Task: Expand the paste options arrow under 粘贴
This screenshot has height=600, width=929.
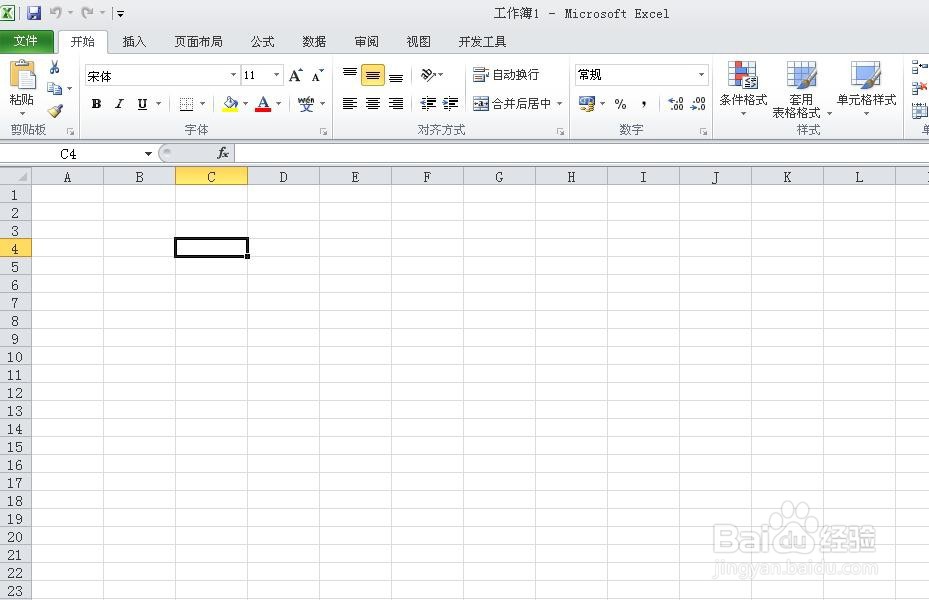Action: tap(22, 113)
